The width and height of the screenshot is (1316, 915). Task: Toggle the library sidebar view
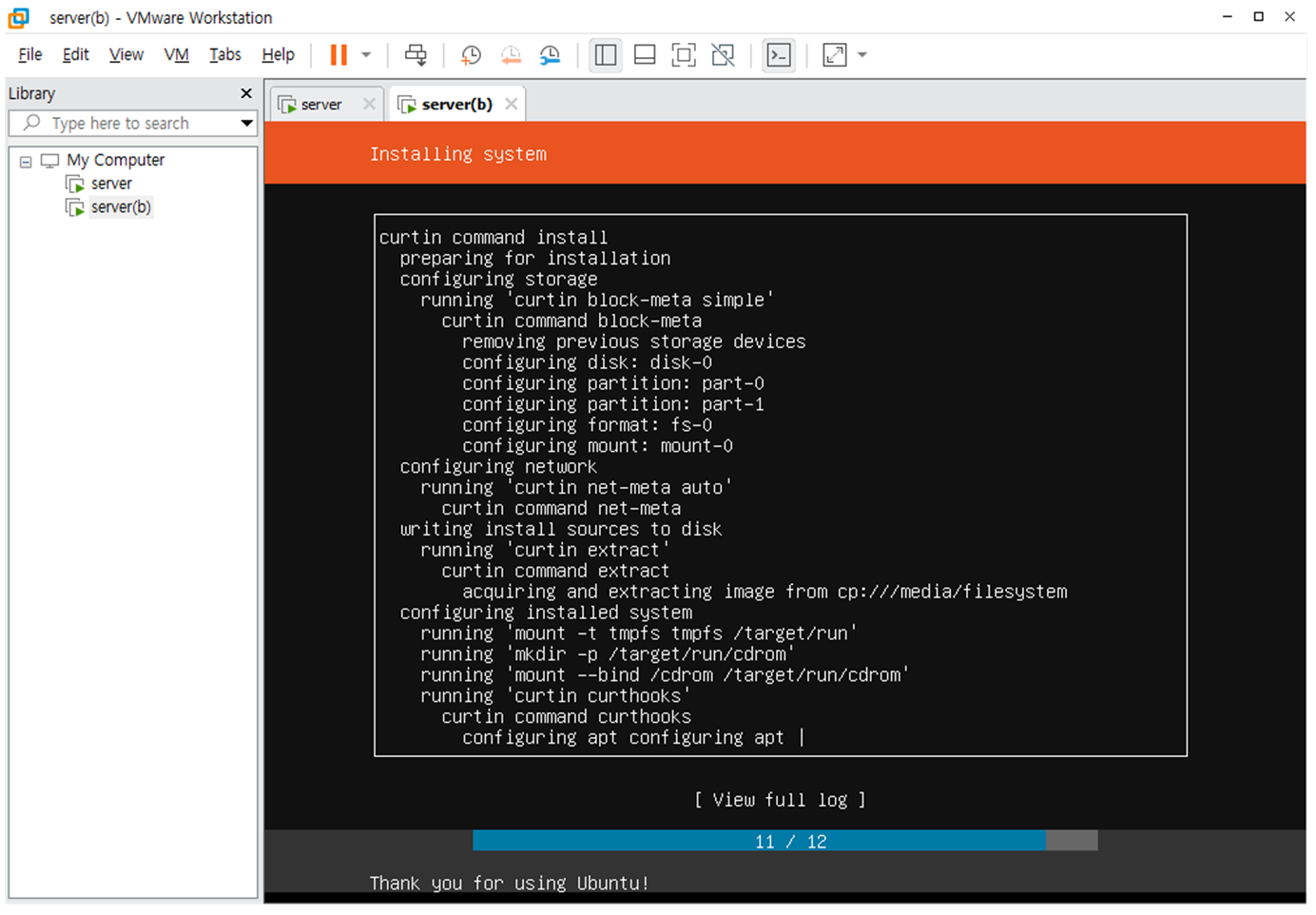(606, 55)
